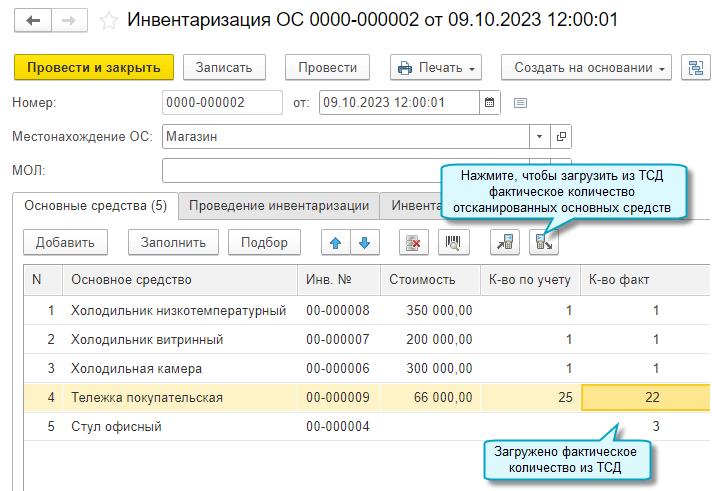This screenshot has height=491, width=712.
Task: Open calendar picker next to date field
Action: (490, 102)
